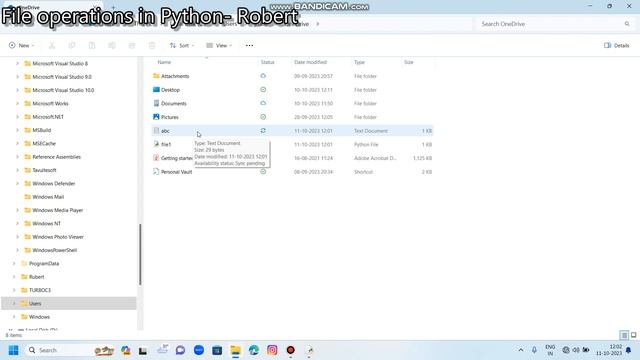
Task: Expand the Microsoft Visual Studio 8 folder
Action: (17, 64)
